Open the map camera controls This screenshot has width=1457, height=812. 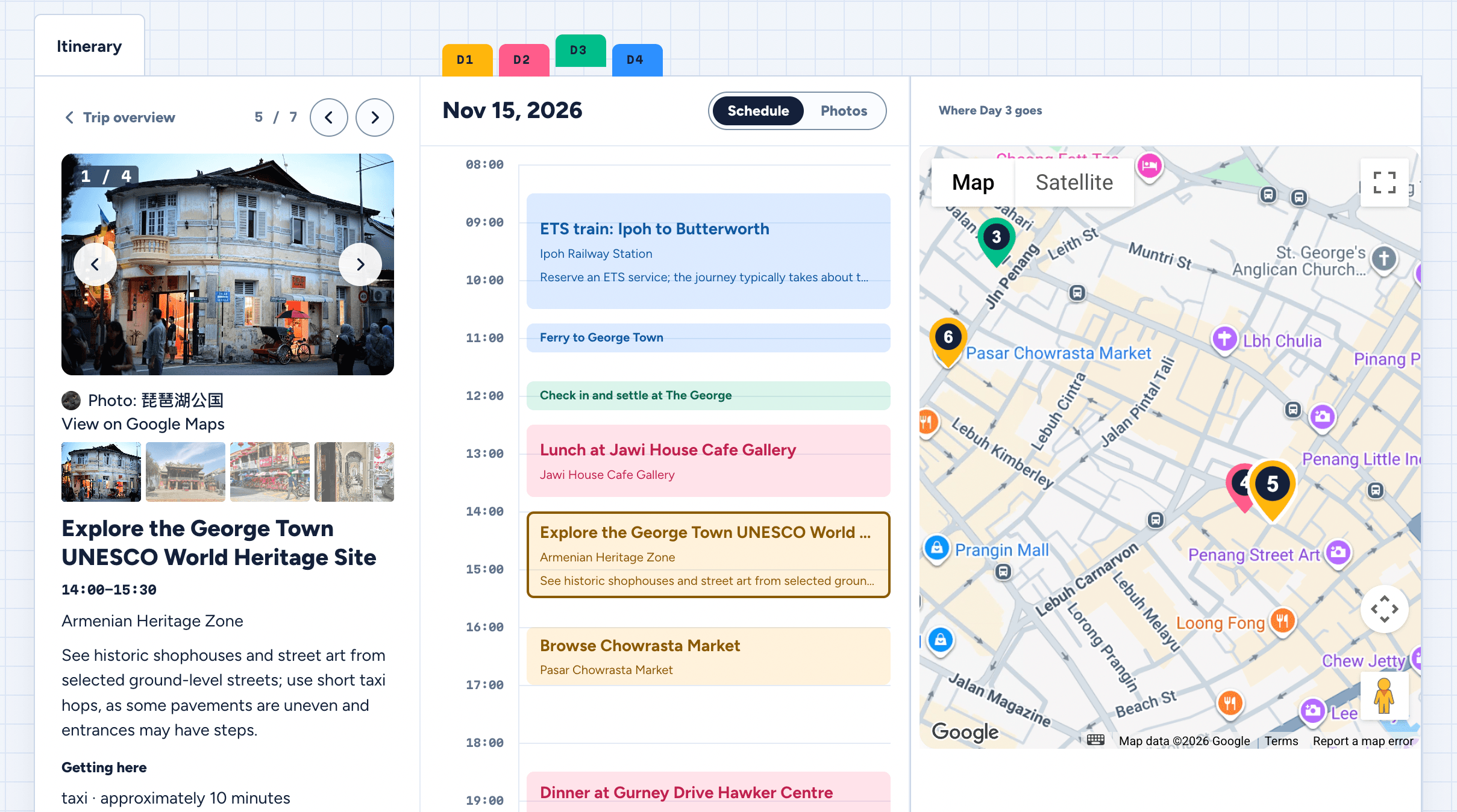pyautogui.click(x=1384, y=608)
